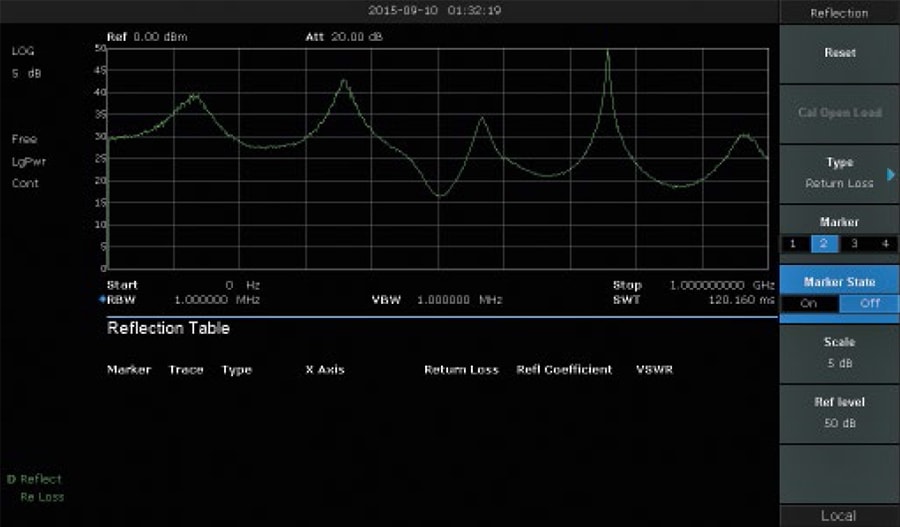Click the Reflection Table heading
This screenshot has height=527, width=900.
[x=168, y=328]
